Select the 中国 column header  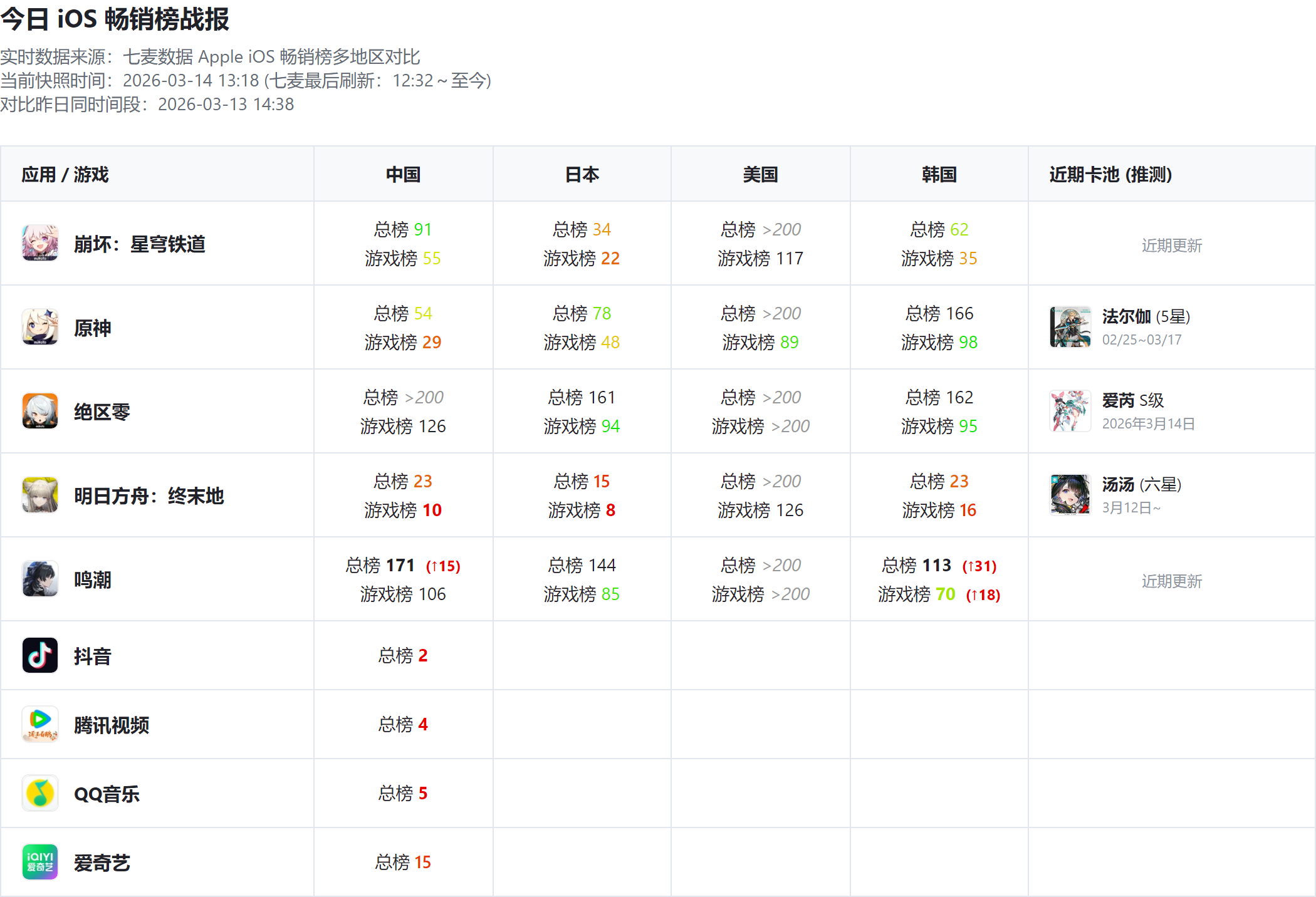coord(403,174)
